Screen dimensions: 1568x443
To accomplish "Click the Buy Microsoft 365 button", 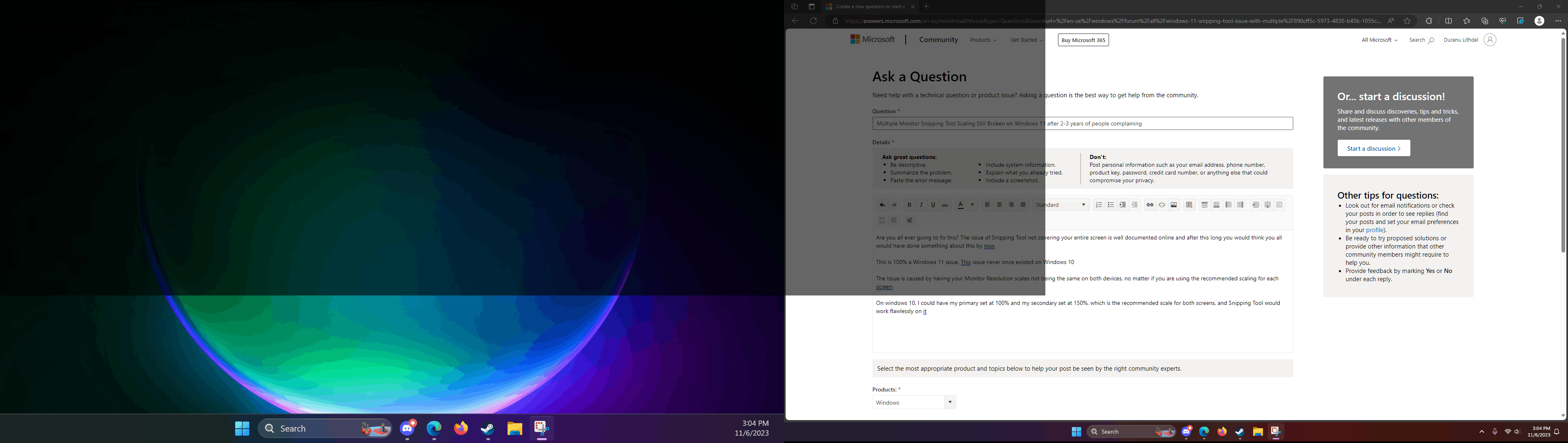I will [1083, 40].
